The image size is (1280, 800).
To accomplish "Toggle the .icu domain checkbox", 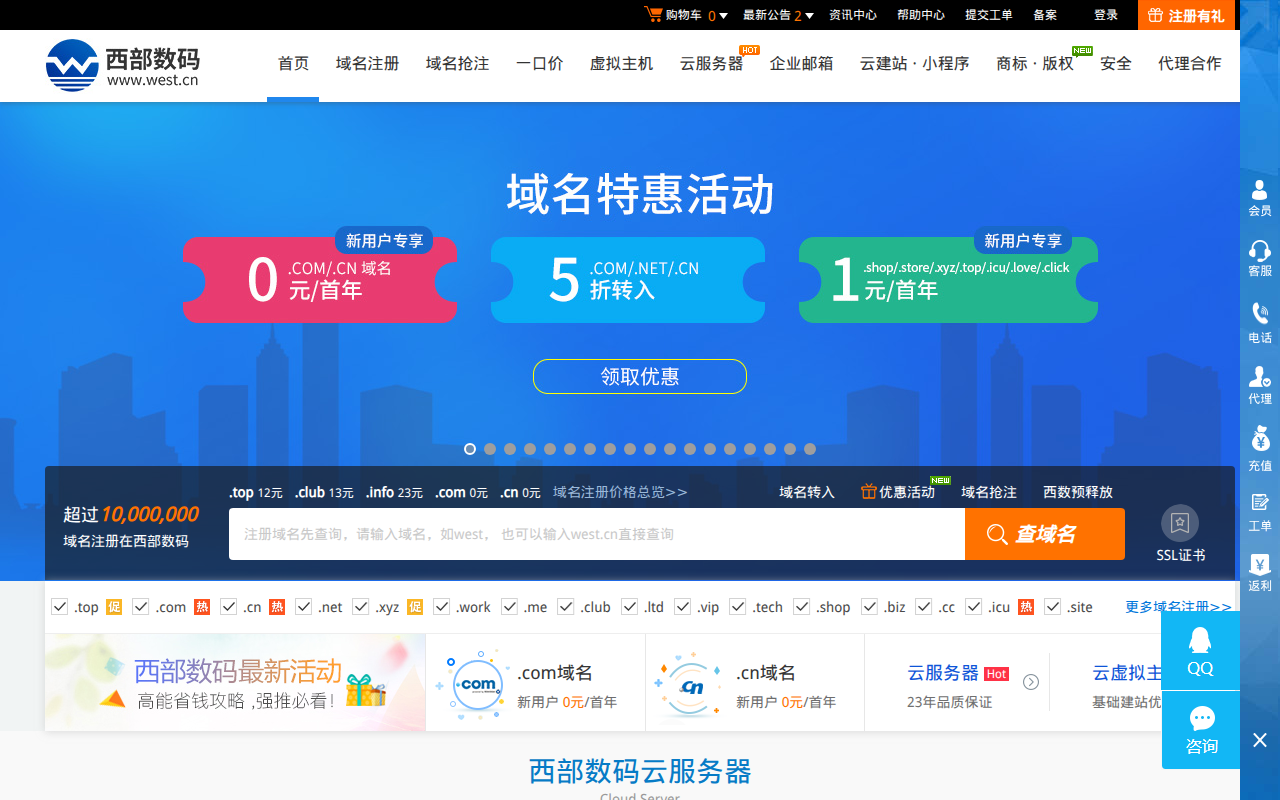I will [973, 606].
